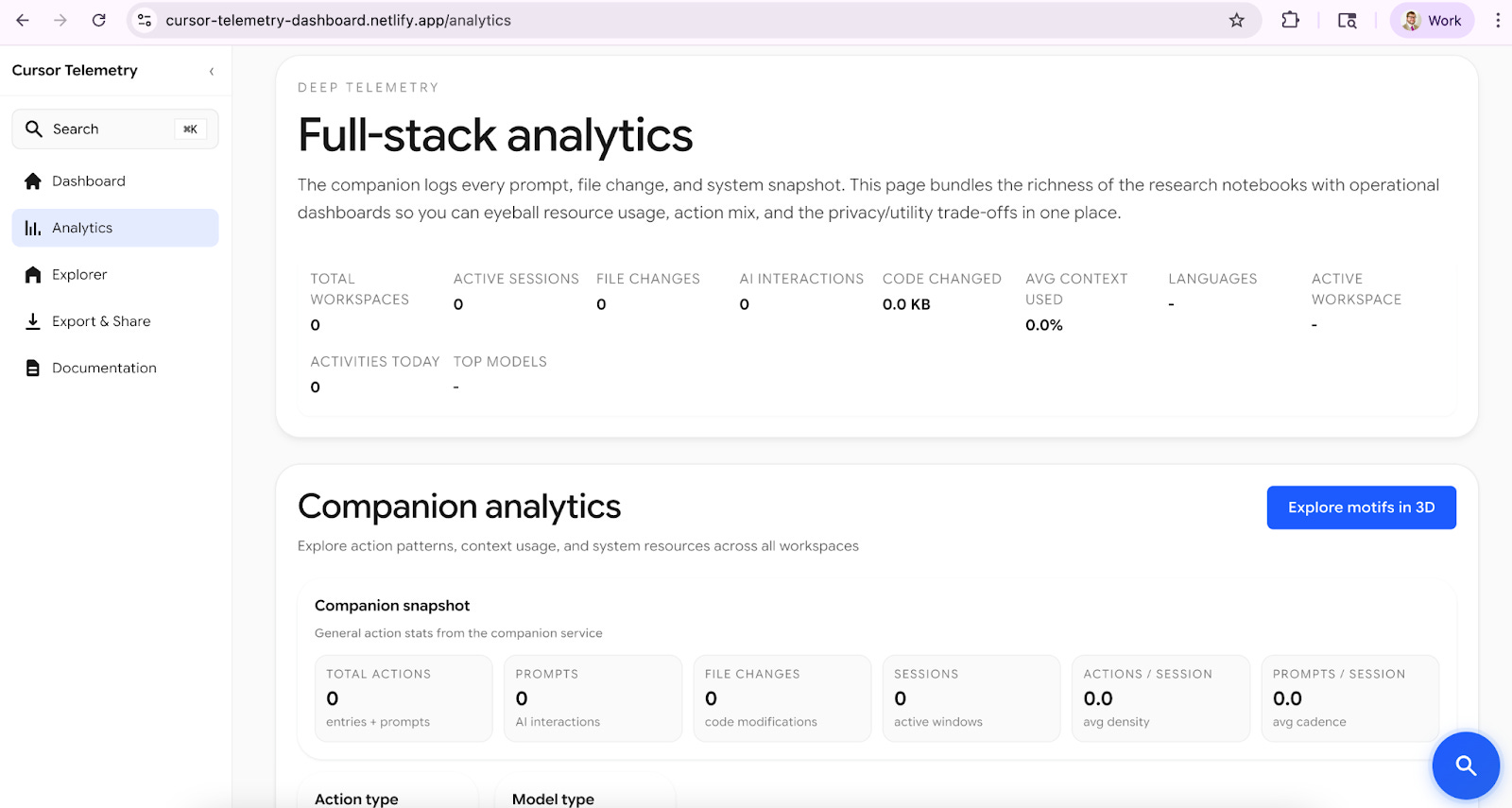
Task: Click the Companion snapshot title
Action: tap(392, 606)
